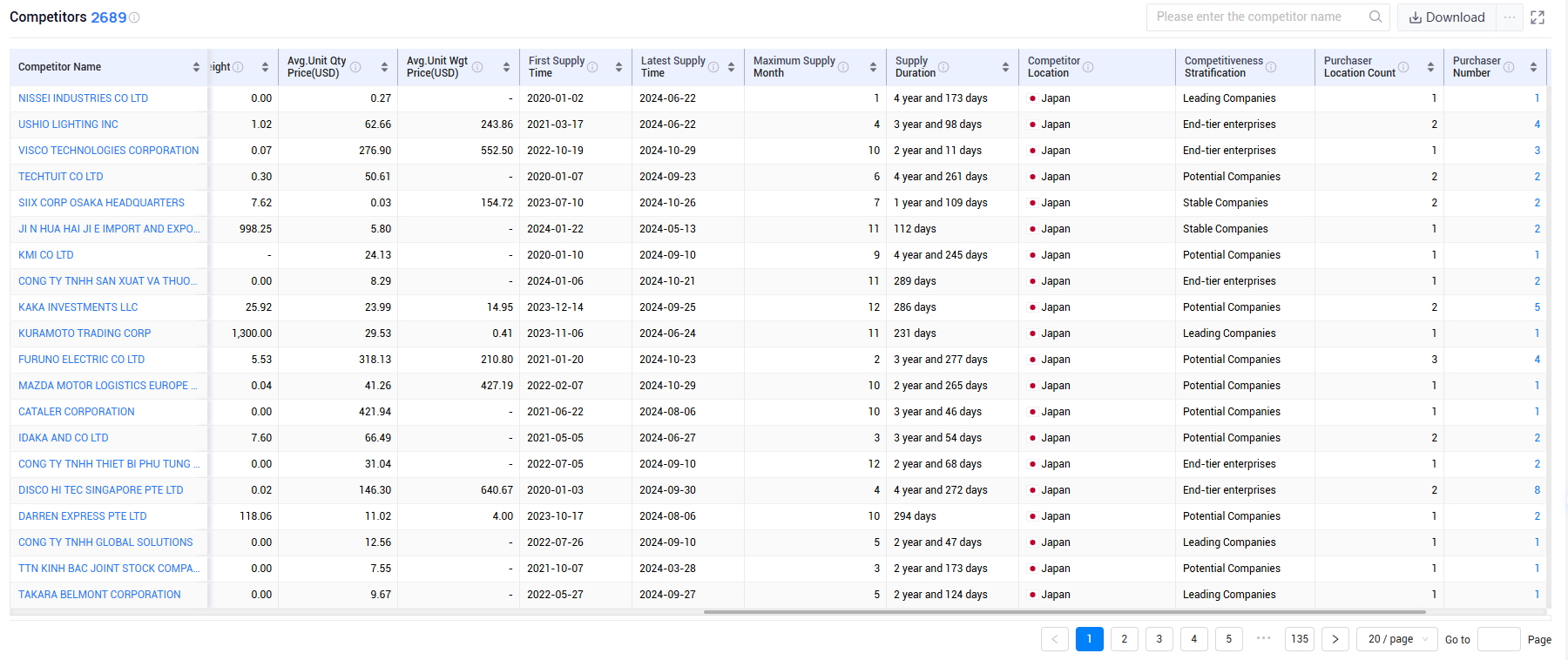Screen dimensions: 1568x660
Task: Click purchaser number 5 for KAKA INVESTMENTS
Action: coord(1537,307)
